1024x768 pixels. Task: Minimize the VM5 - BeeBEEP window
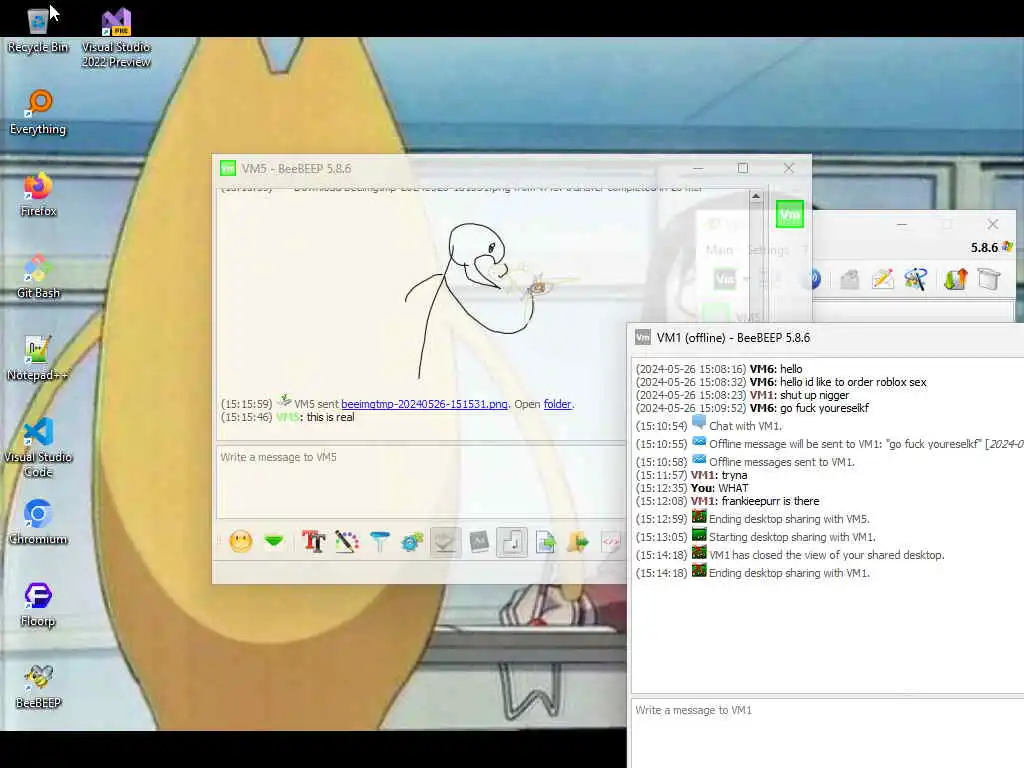(x=698, y=168)
